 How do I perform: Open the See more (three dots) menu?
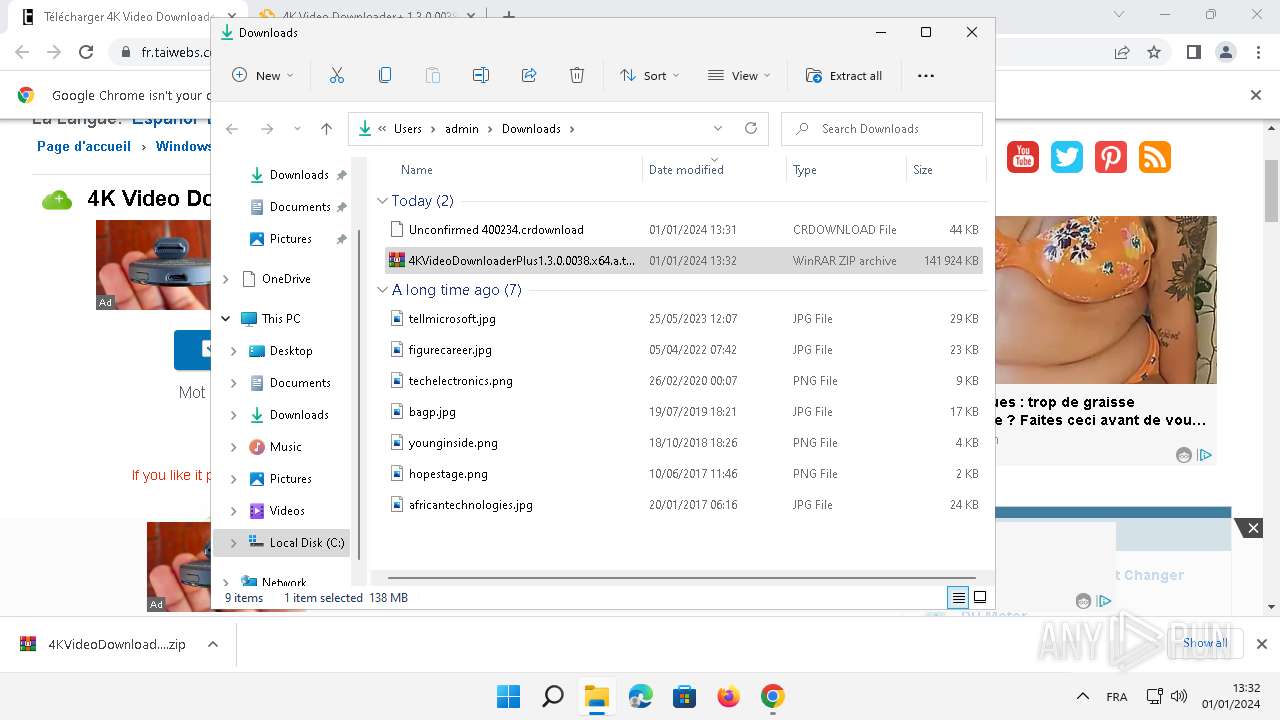(925, 75)
